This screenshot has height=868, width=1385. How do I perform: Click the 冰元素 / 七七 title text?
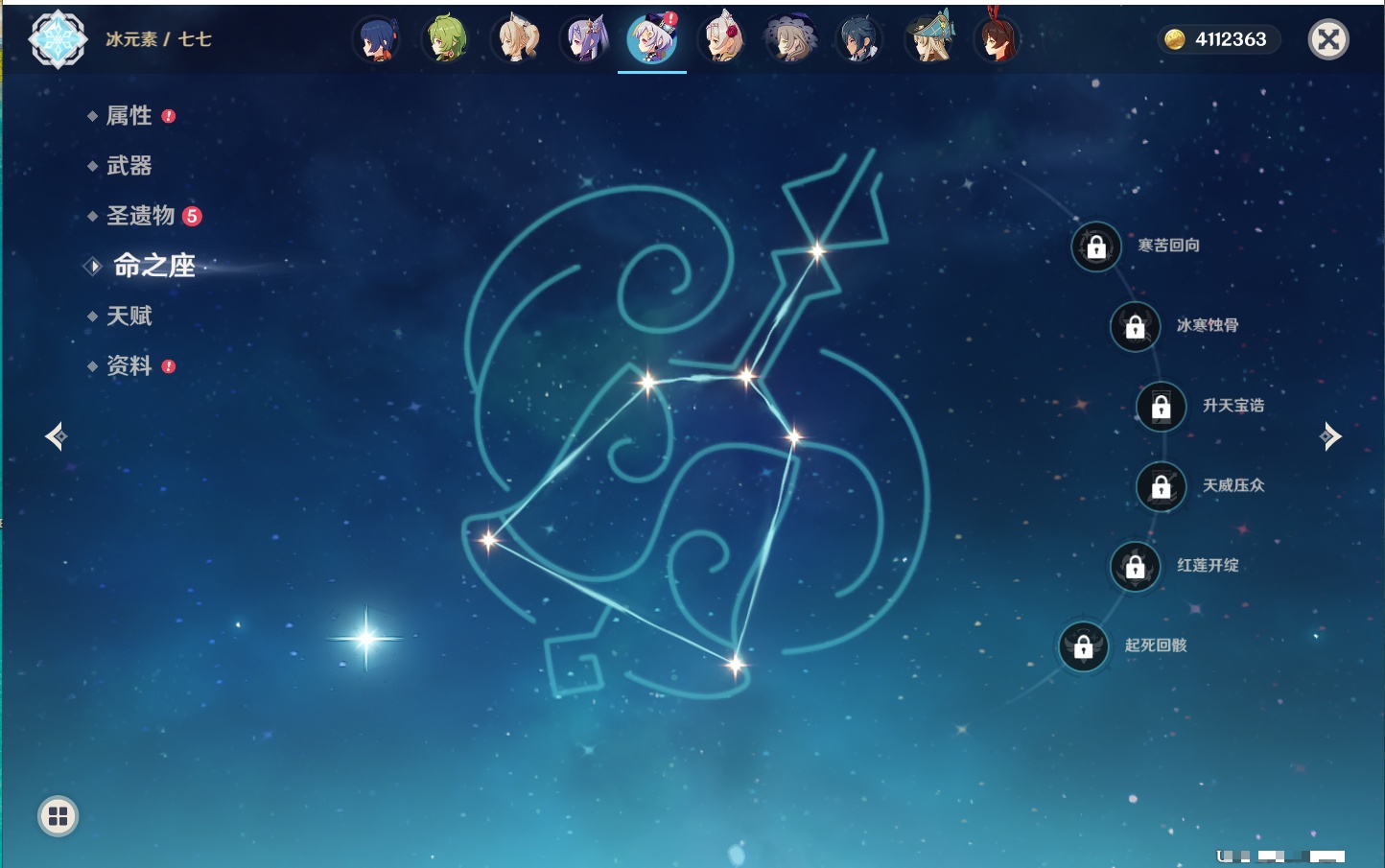pos(158,39)
